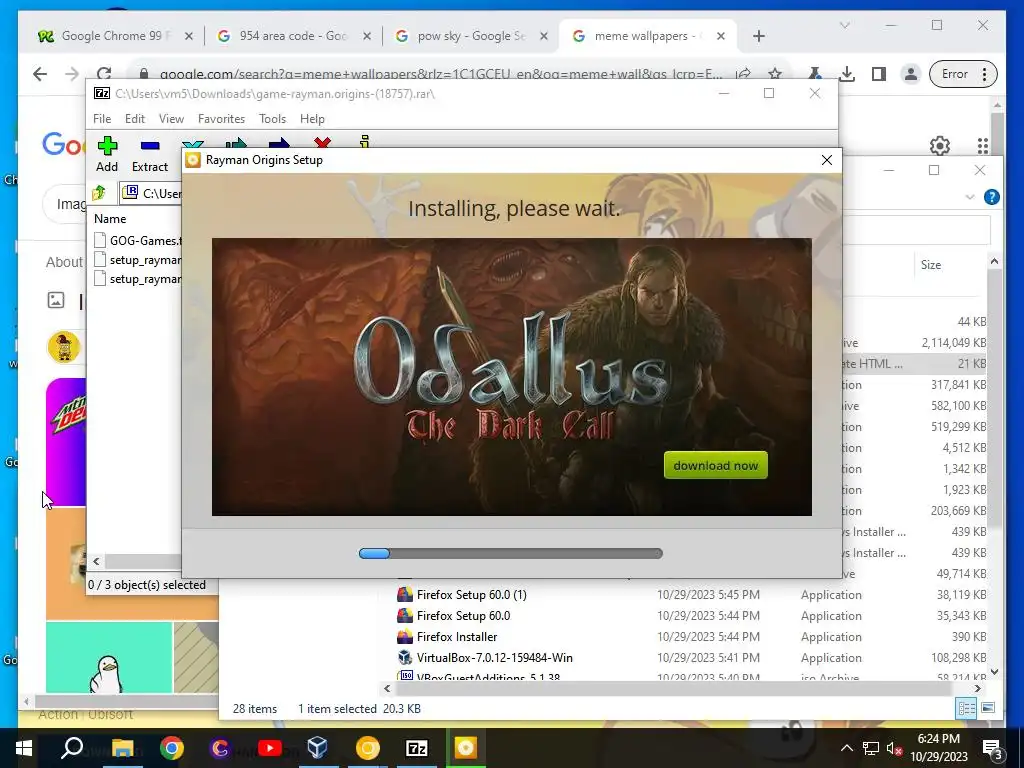
Task: Open File Explorer help icon
Action: (x=991, y=197)
